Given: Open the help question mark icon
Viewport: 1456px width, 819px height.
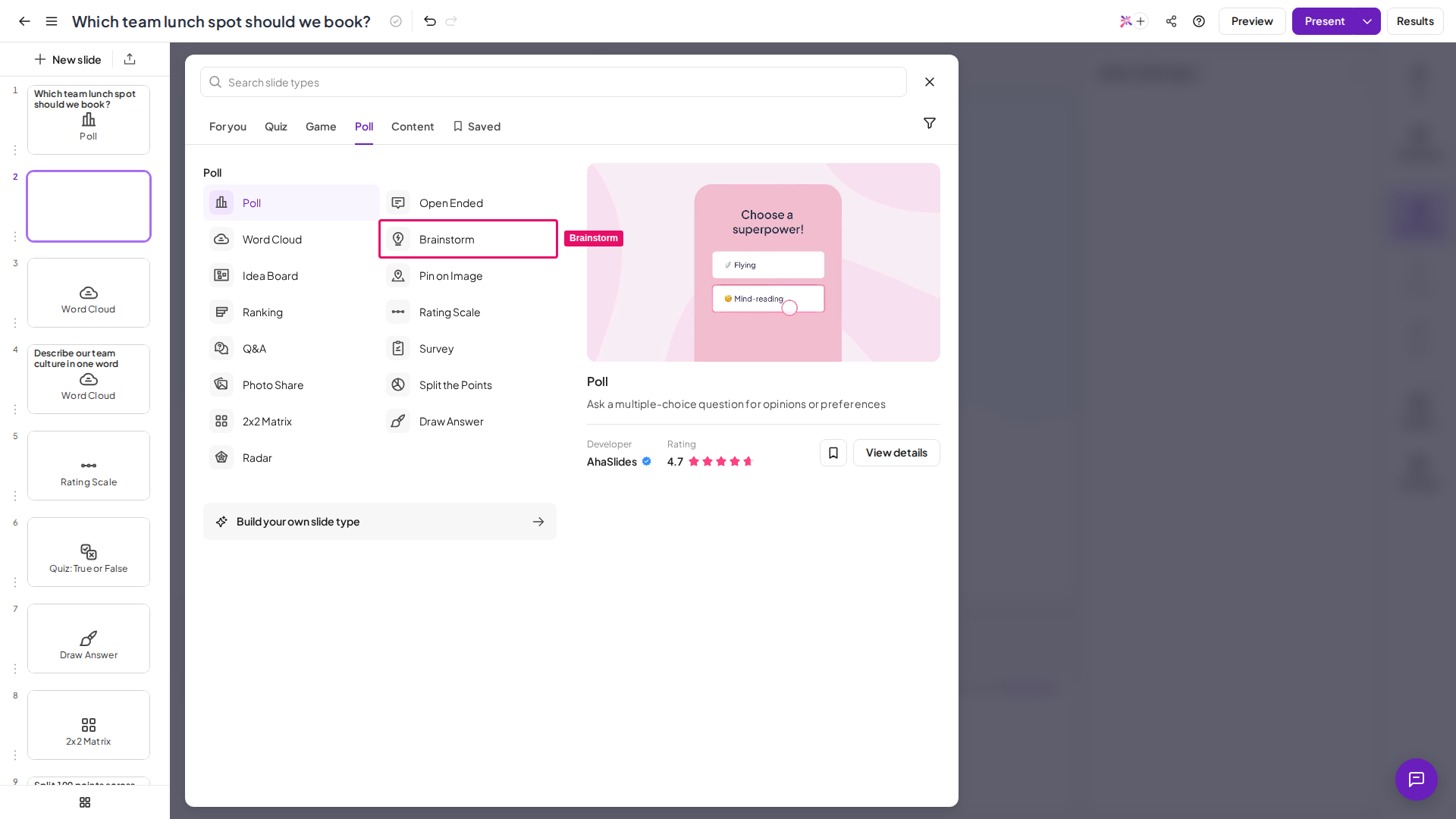Looking at the screenshot, I should pos(1199,21).
